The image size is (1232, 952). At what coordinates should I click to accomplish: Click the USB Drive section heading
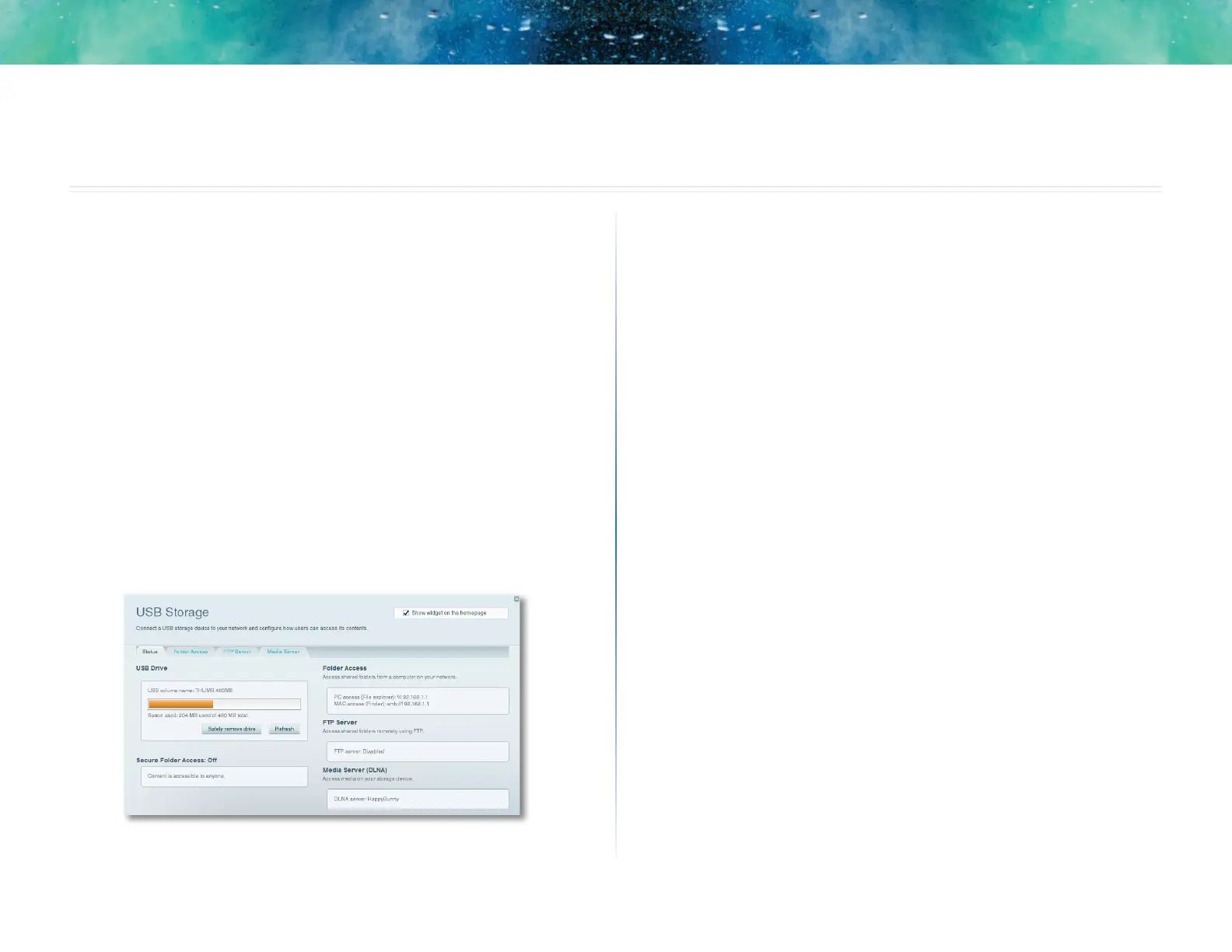pos(152,668)
